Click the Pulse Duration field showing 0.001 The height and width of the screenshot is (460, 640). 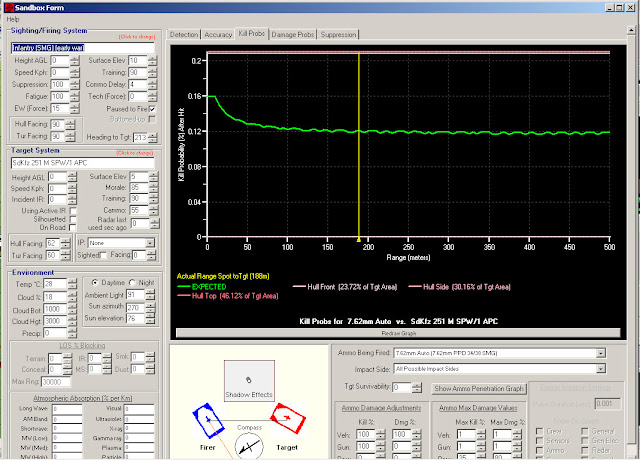tap(607, 404)
